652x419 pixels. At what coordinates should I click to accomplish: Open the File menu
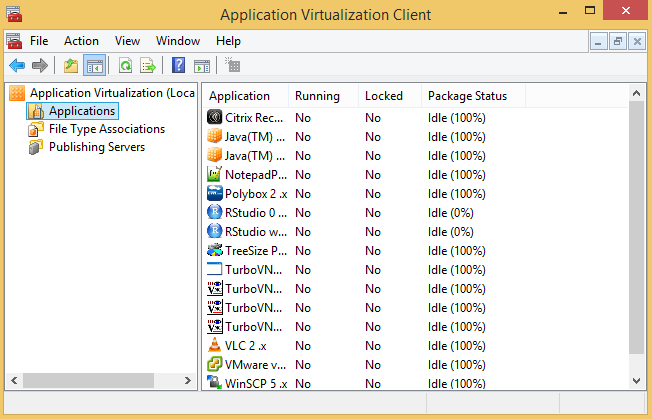[39, 41]
